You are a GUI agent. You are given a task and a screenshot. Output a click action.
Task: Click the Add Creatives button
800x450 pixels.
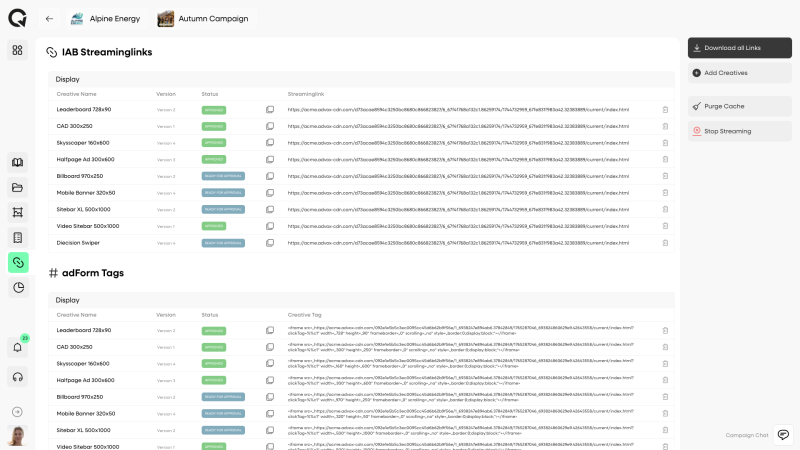(x=739, y=73)
